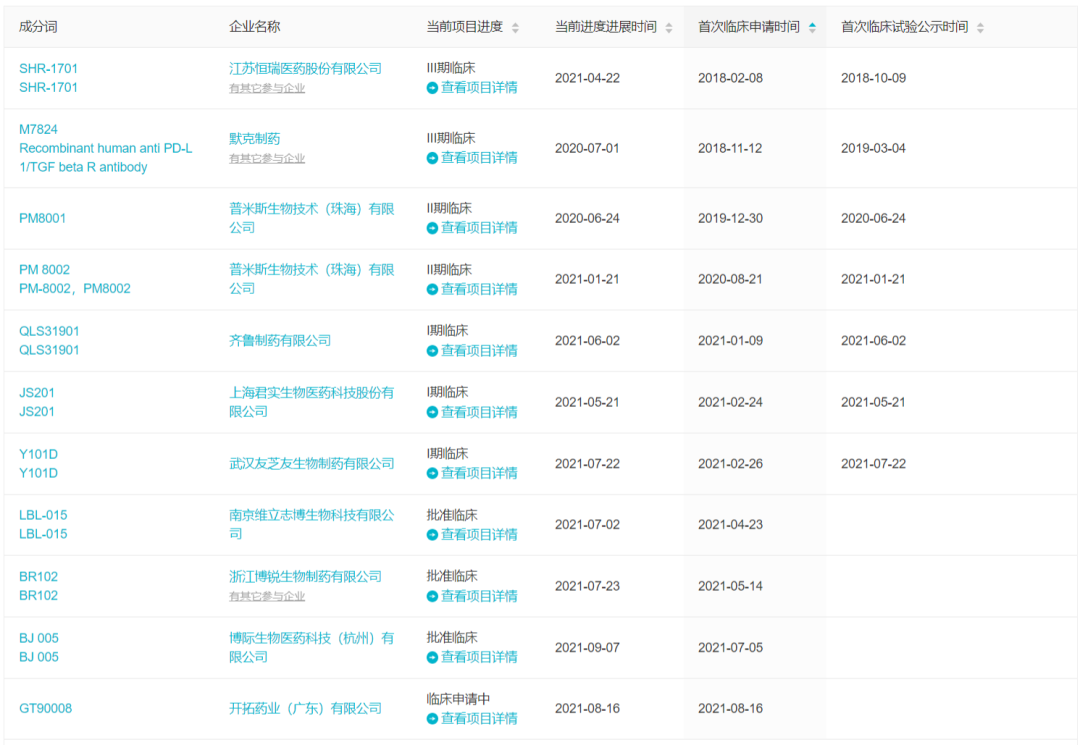The height and width of the screenshot is (745, 1080).
Task: Open company 默克制药
Action: (254, 138)
